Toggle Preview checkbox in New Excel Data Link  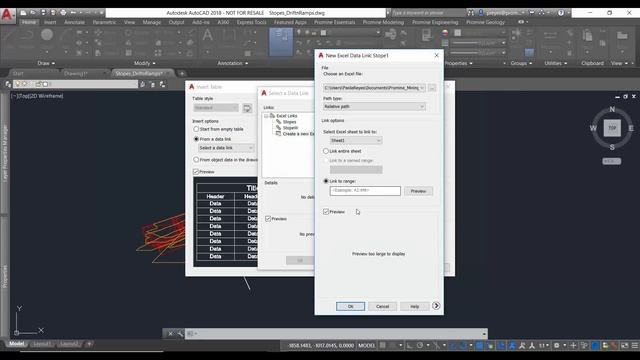[x=326, y=211]
